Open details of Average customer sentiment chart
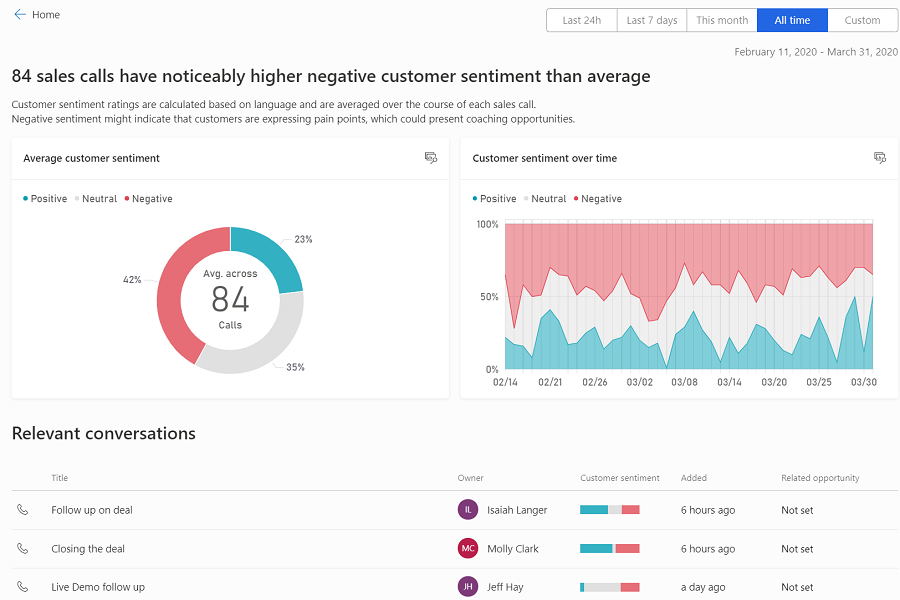Viewport: 900px width, 600px height. coord(431,158)
